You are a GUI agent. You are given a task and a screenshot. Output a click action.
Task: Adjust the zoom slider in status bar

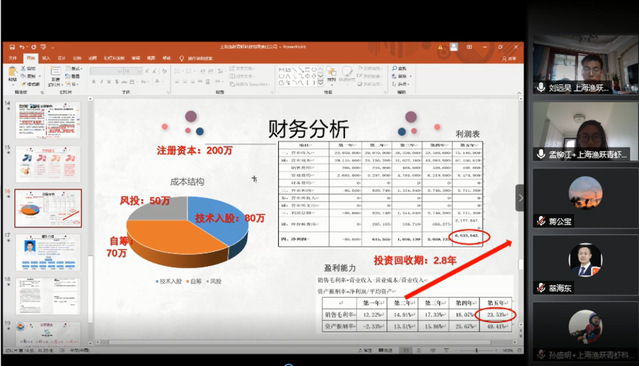click(x=476, y=350)
